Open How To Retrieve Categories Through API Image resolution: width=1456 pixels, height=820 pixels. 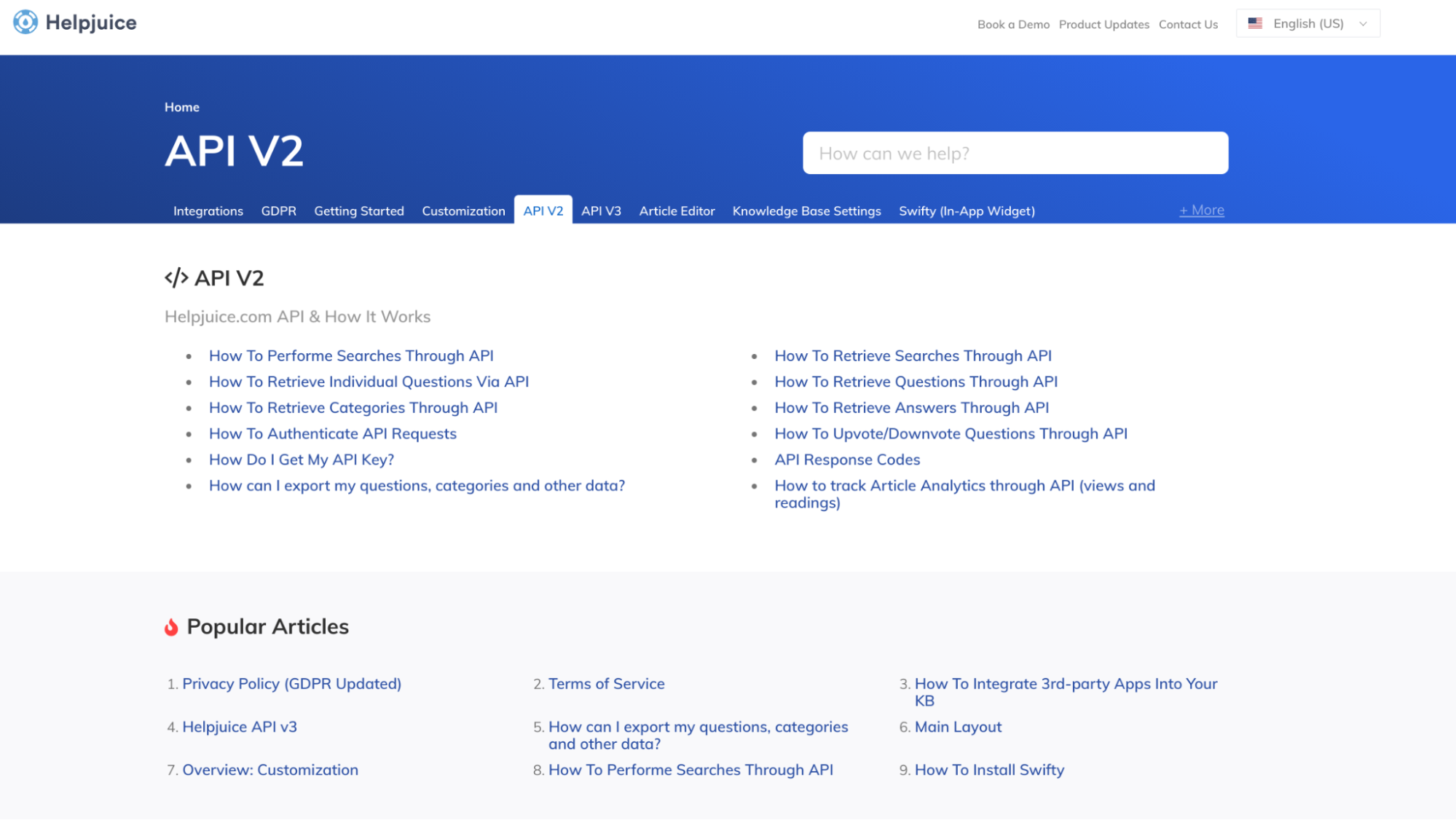coord(353,408)
